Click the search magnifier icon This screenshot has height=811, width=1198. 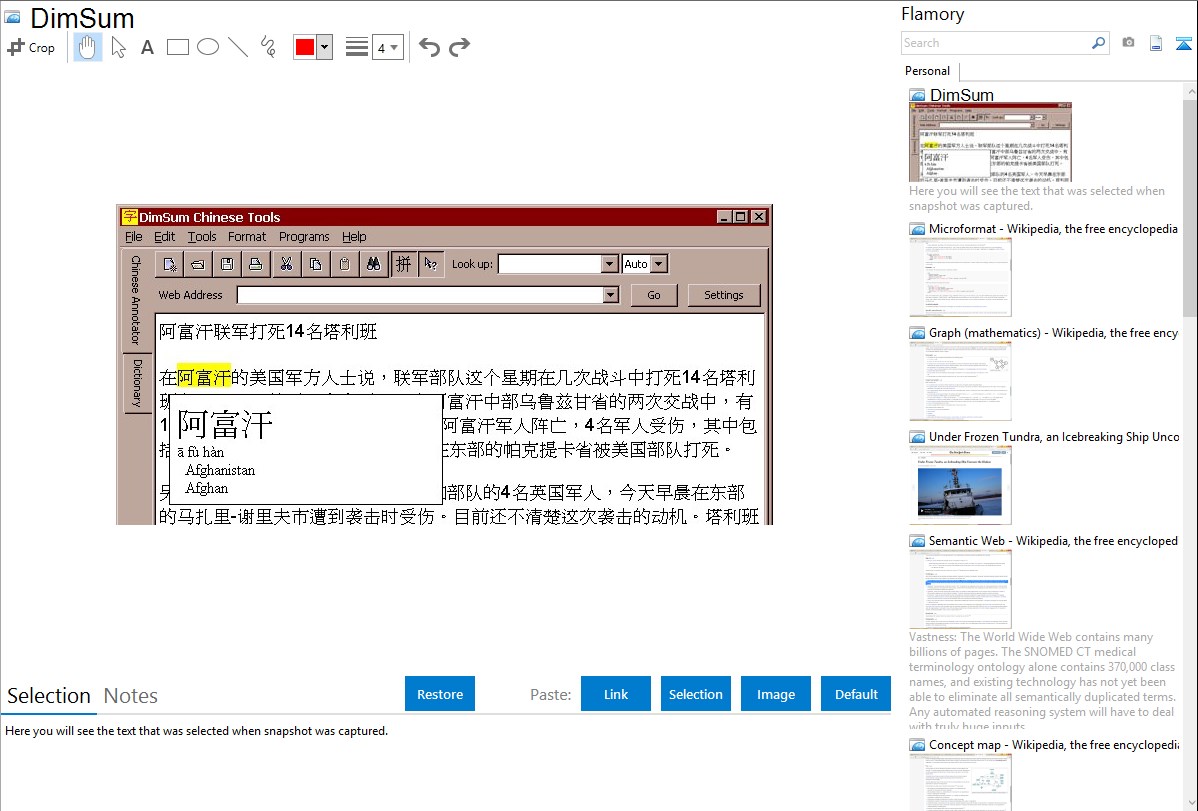point(1099,43)
